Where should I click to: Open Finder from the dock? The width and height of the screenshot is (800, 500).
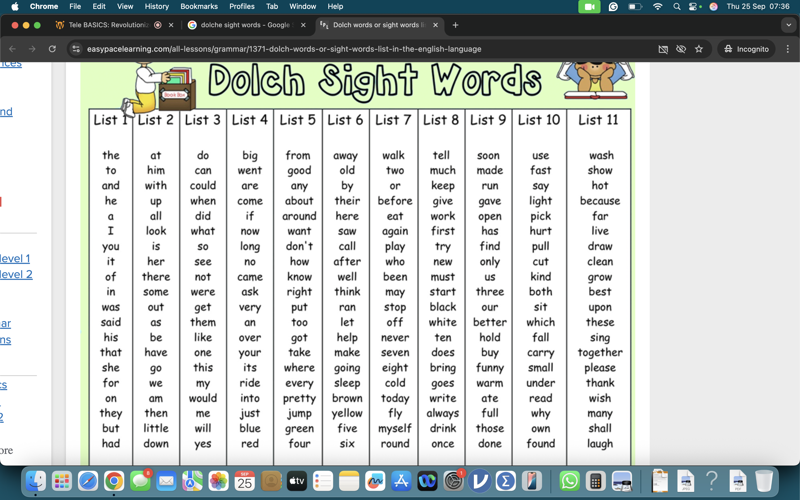coord(35,481)
